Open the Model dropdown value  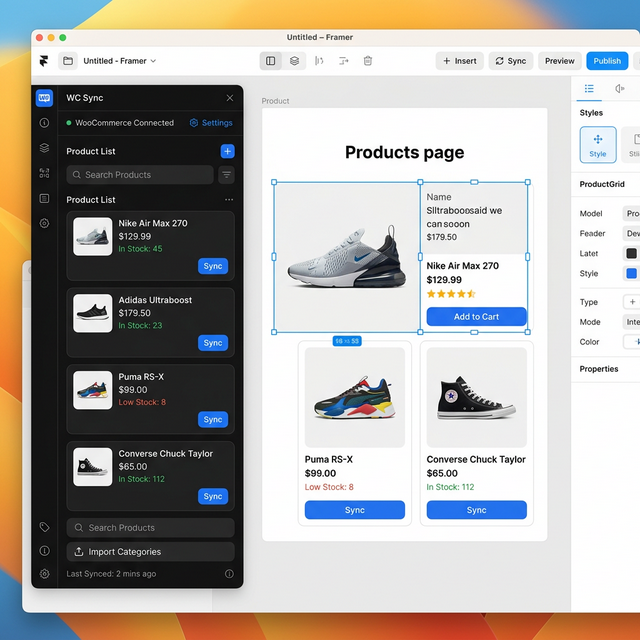coord(631,213)
